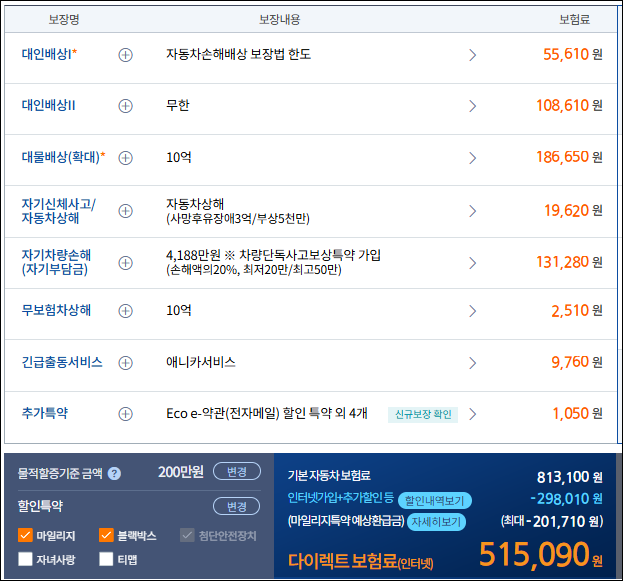This screenshot has width=623, height=581.
Task: Click the 186,650 원 premium amount
Action: [569, 157]
